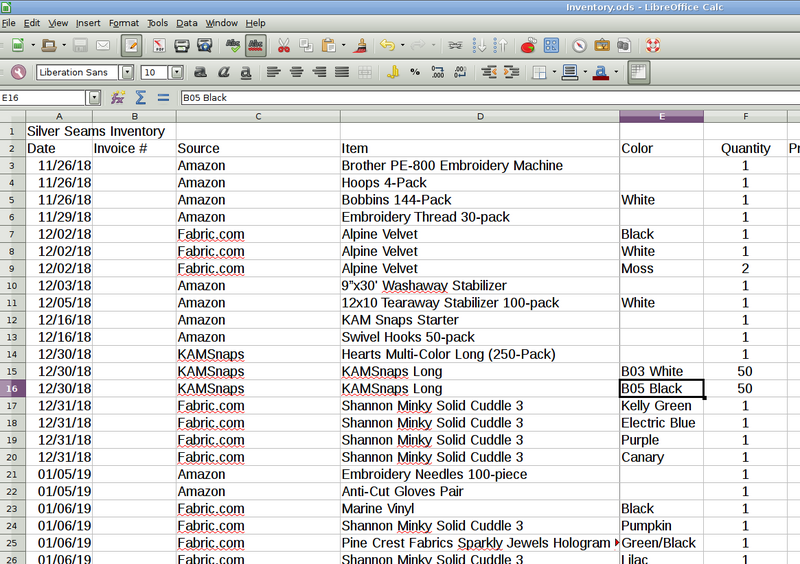Screen dimensions: 800x564
Task: Toggle Align Right
Action: pos(319,72)
